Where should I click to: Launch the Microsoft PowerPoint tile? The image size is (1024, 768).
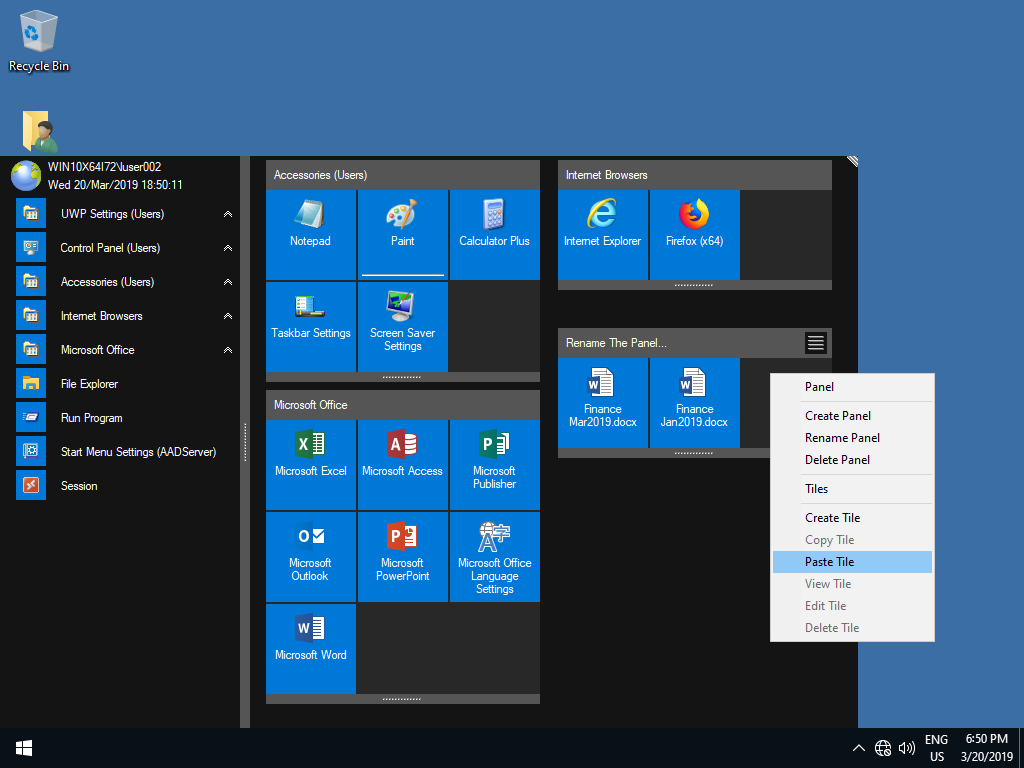click(402, 556)
